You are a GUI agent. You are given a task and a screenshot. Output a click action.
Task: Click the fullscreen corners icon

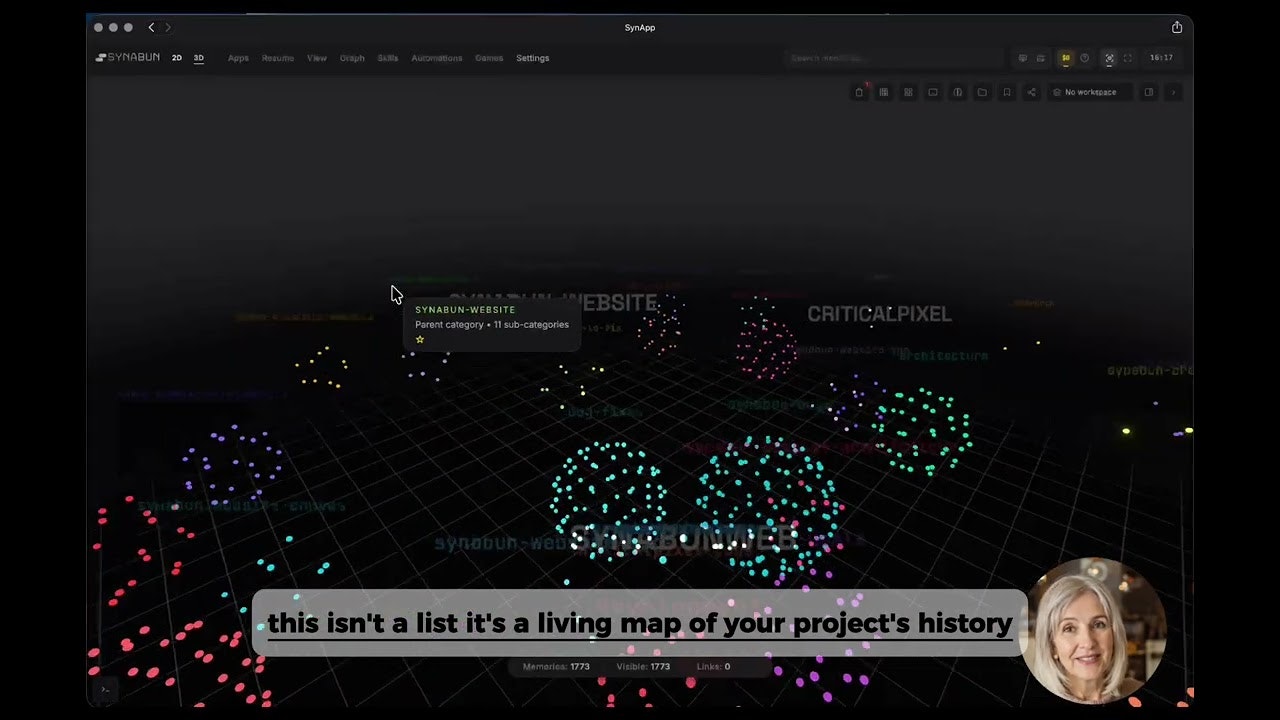click(1128, 58)
